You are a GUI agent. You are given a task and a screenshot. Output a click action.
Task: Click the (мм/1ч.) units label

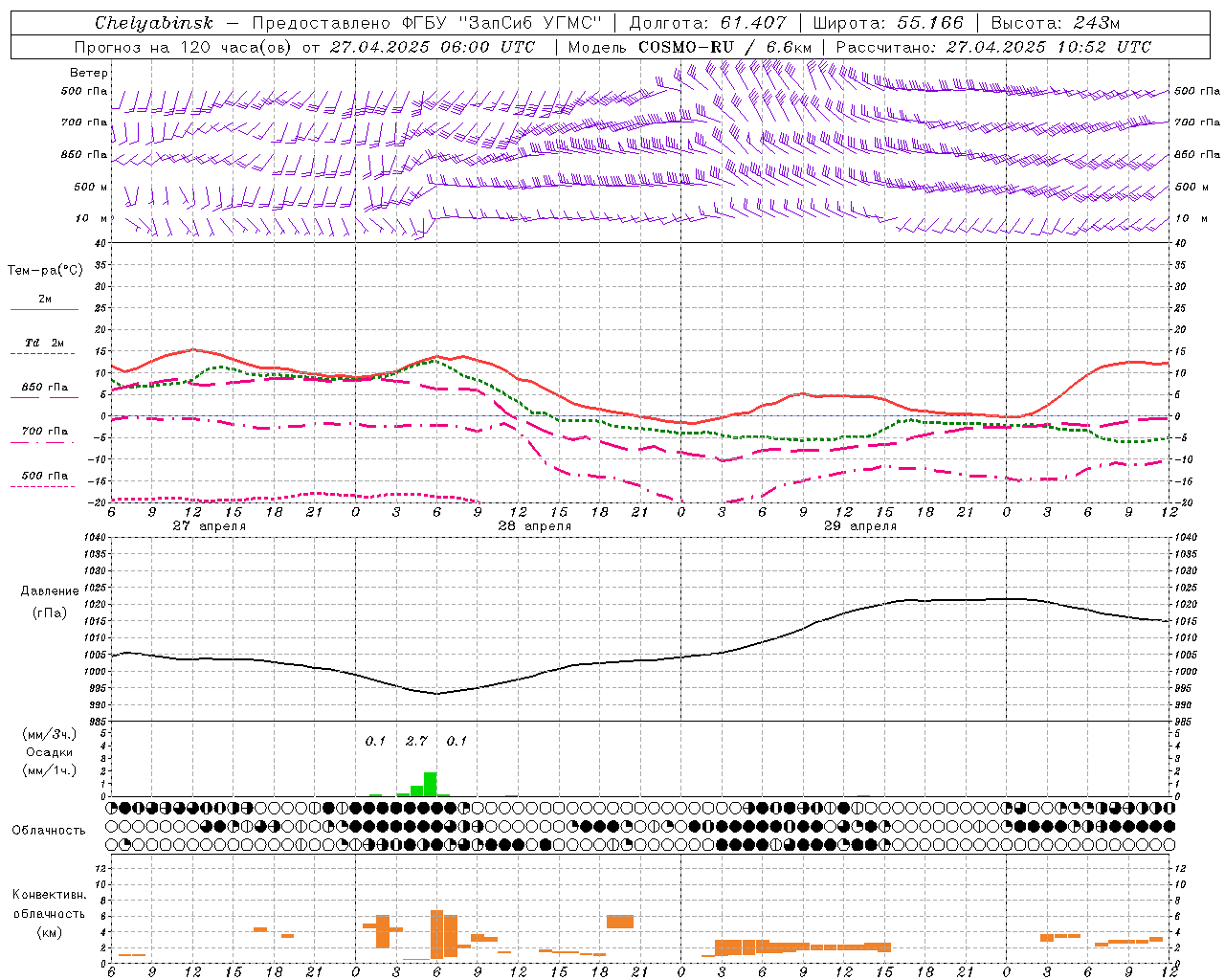50,771
